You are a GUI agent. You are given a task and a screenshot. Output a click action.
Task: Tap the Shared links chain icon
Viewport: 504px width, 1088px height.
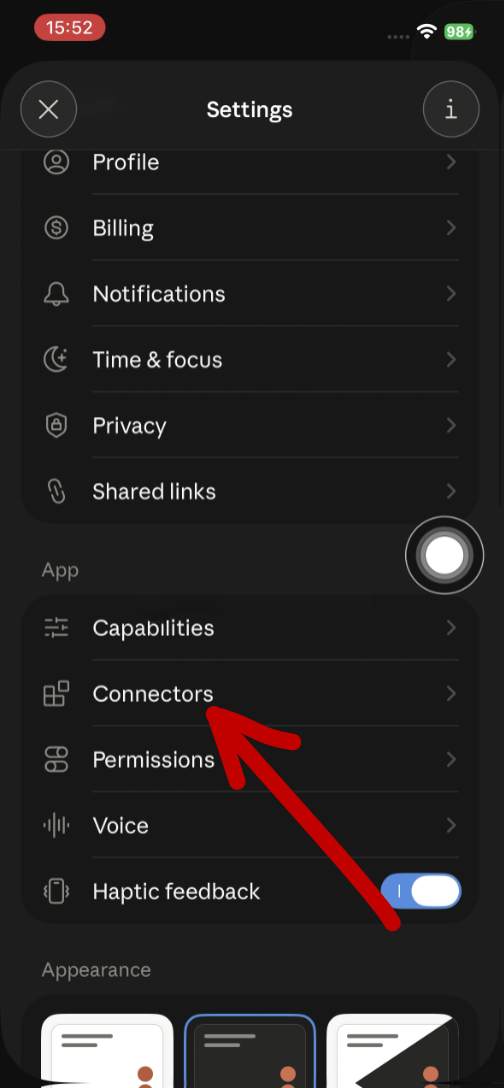pos(56,491)
